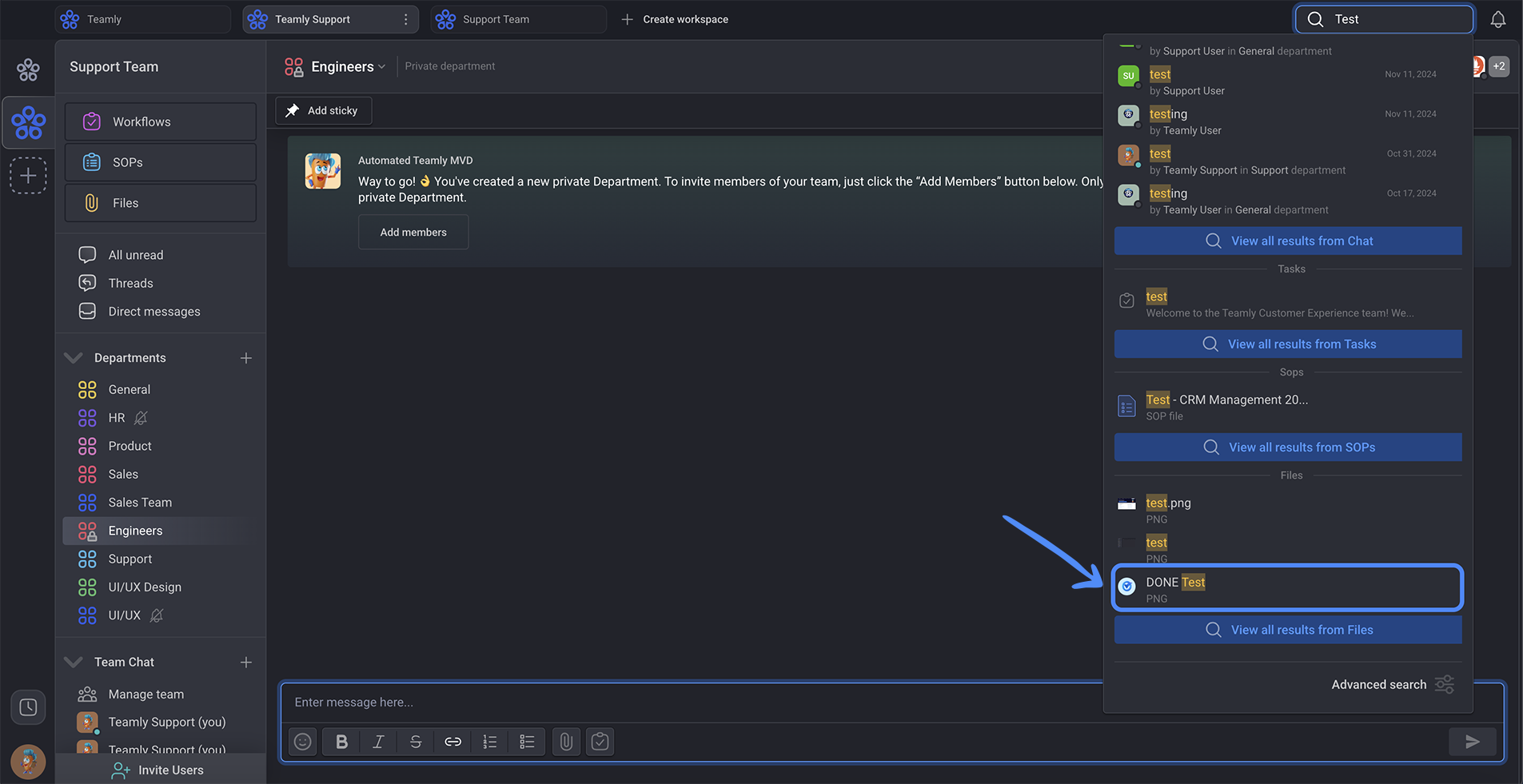This screenshot has width=1523, height=784.
Task: Select the active blue workspace logo
Action: (x=28, y=122)
